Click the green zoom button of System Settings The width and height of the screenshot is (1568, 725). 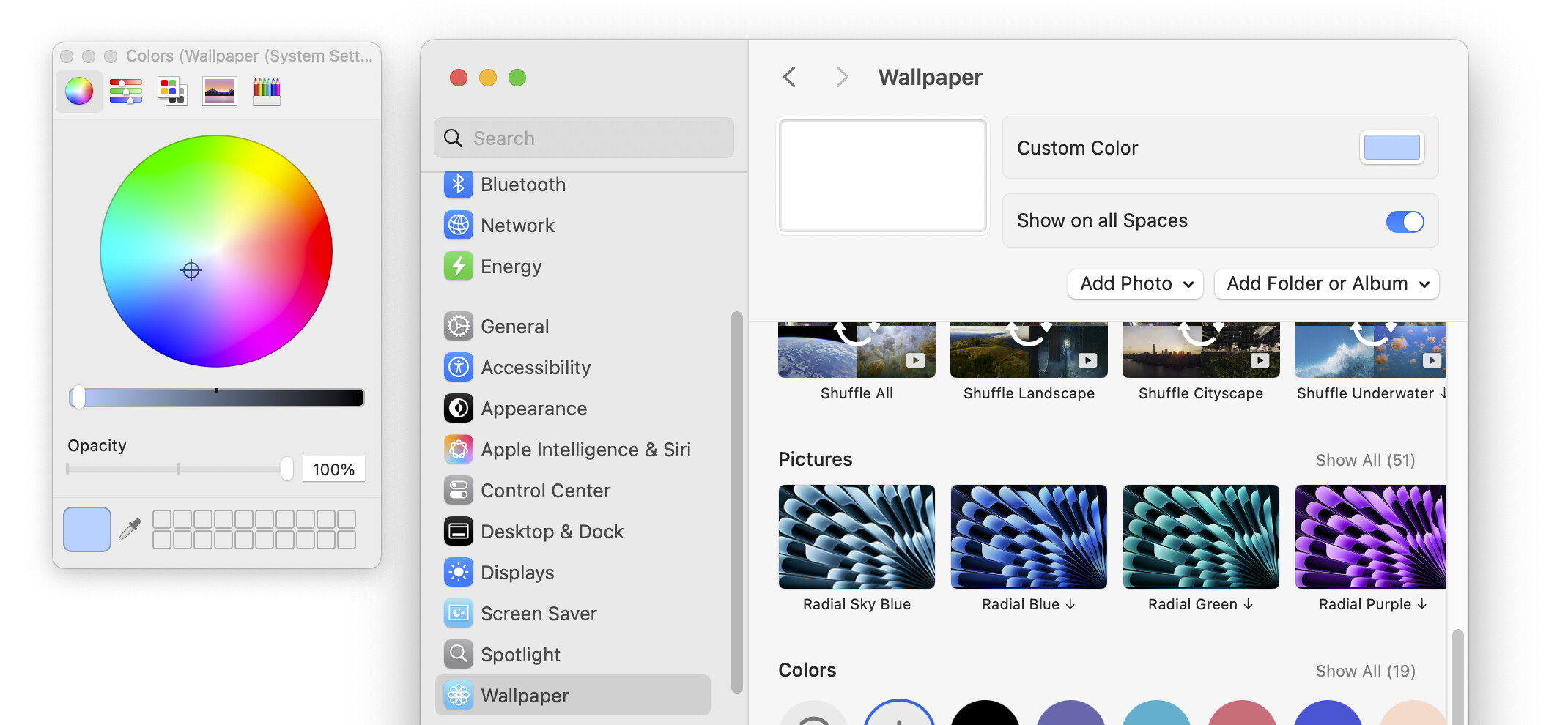517,77
